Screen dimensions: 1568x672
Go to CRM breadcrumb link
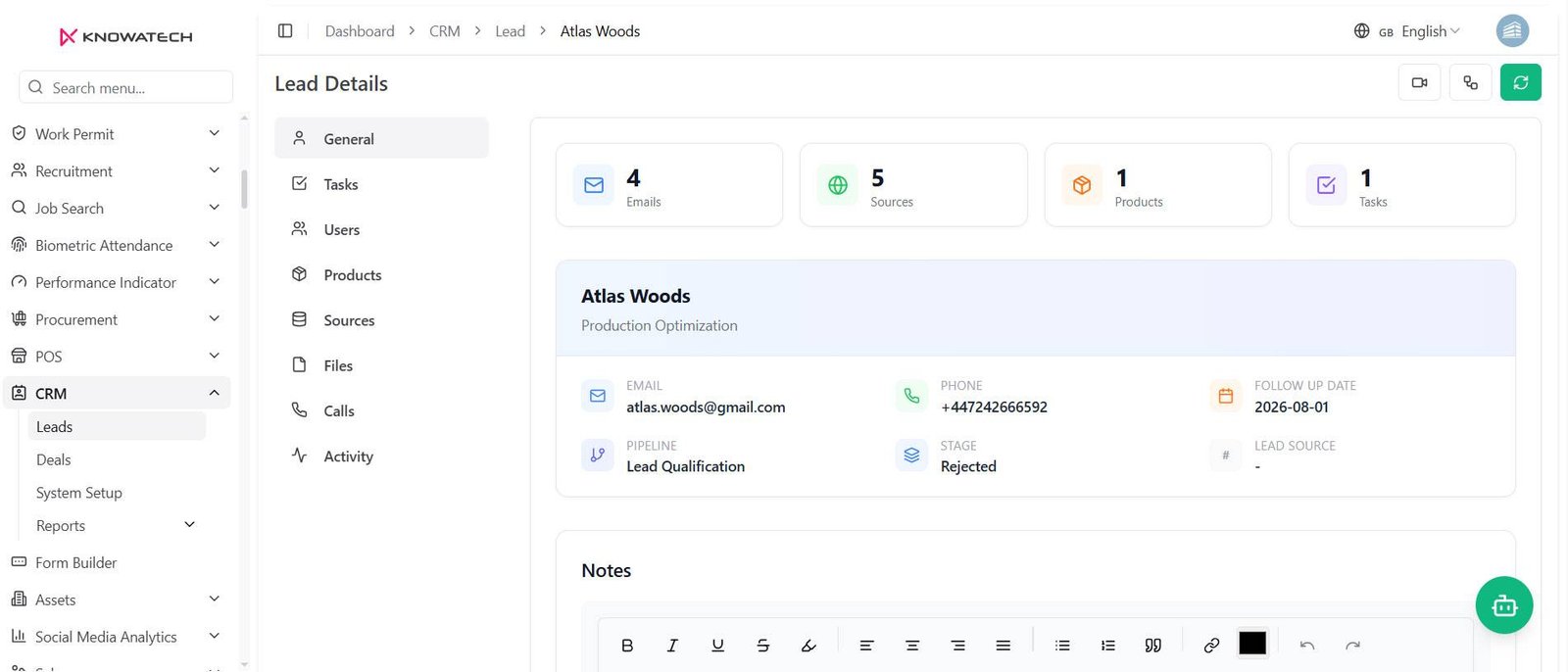point(445,31)
